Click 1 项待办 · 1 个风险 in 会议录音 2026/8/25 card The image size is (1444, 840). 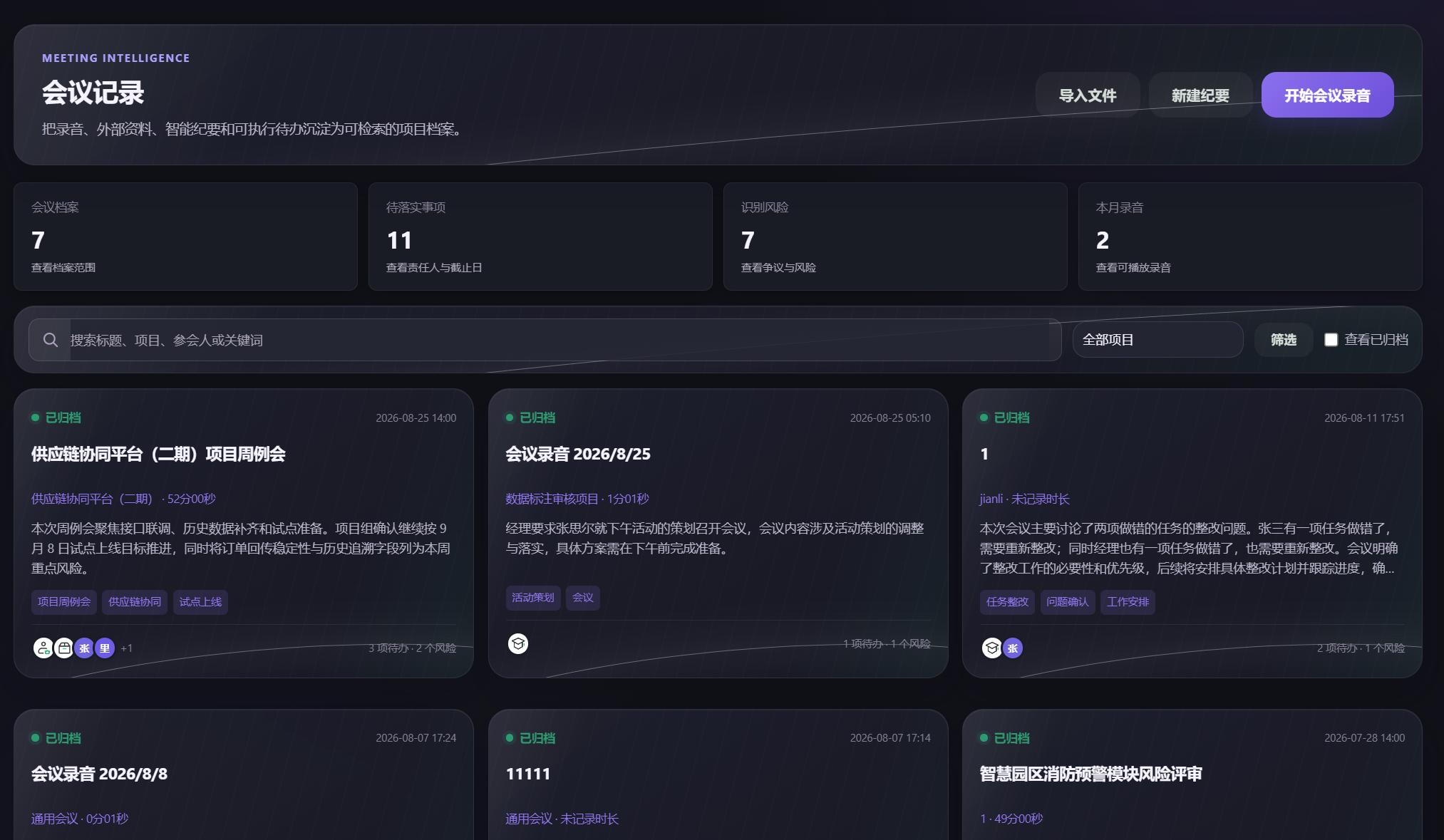887,643
